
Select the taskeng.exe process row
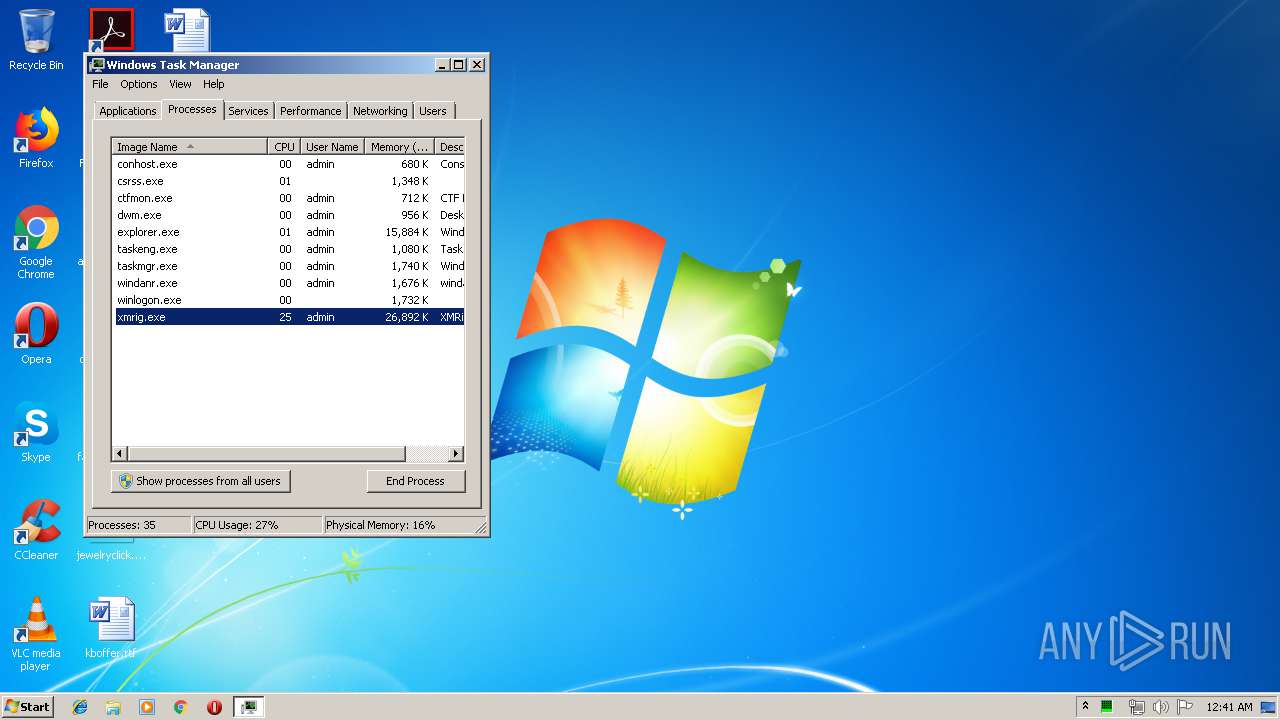pos(288,249)
